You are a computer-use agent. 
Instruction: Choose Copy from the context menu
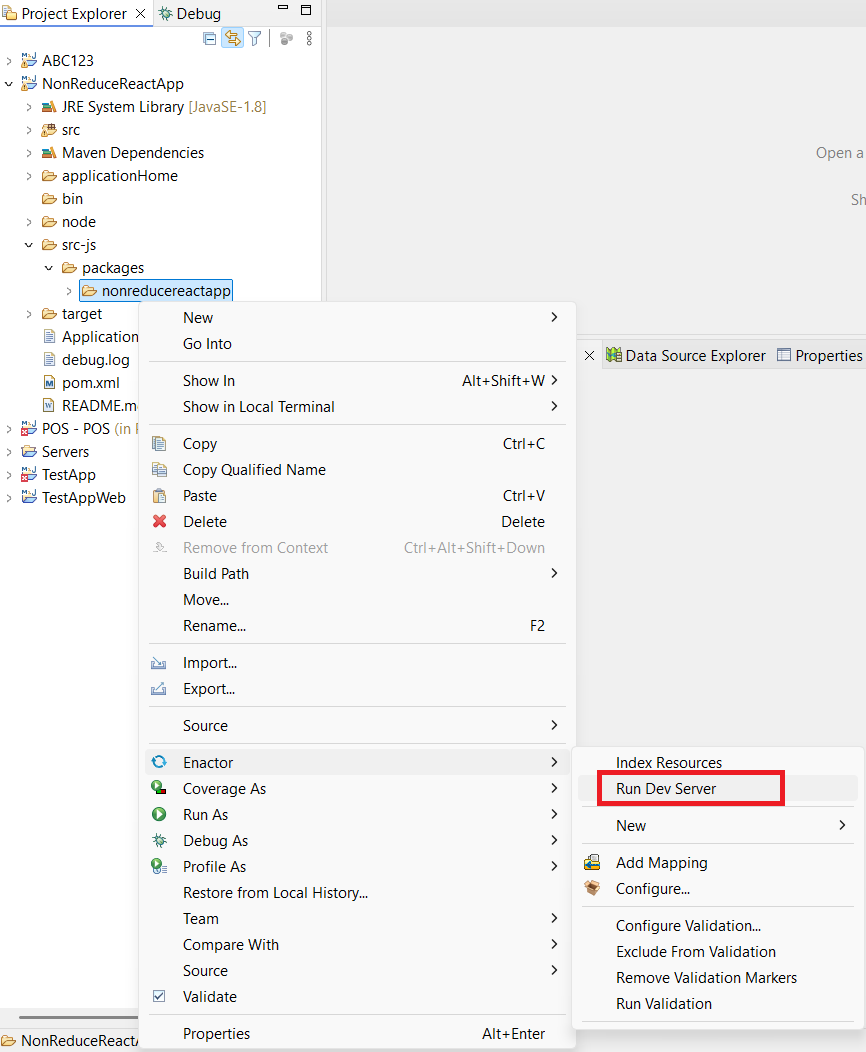[x=358, y=443]
